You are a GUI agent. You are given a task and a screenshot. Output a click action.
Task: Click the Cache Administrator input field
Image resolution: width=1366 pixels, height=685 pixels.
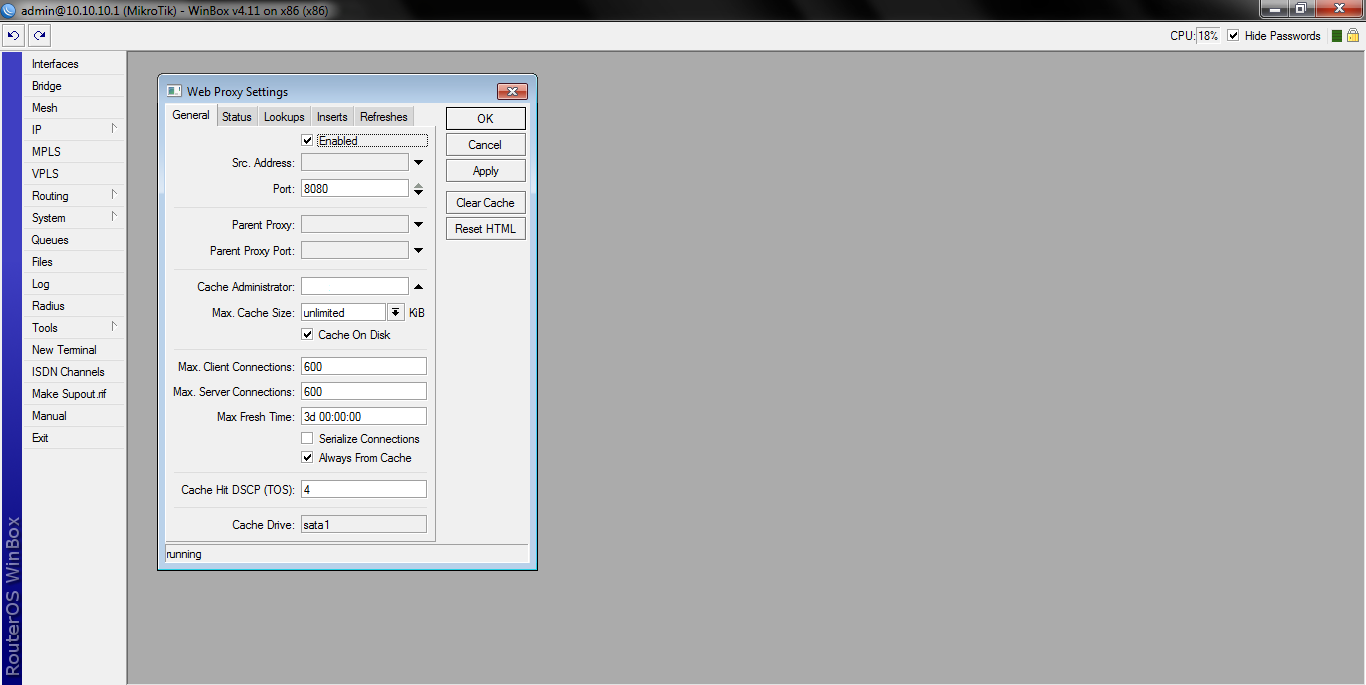click(355, 287)
